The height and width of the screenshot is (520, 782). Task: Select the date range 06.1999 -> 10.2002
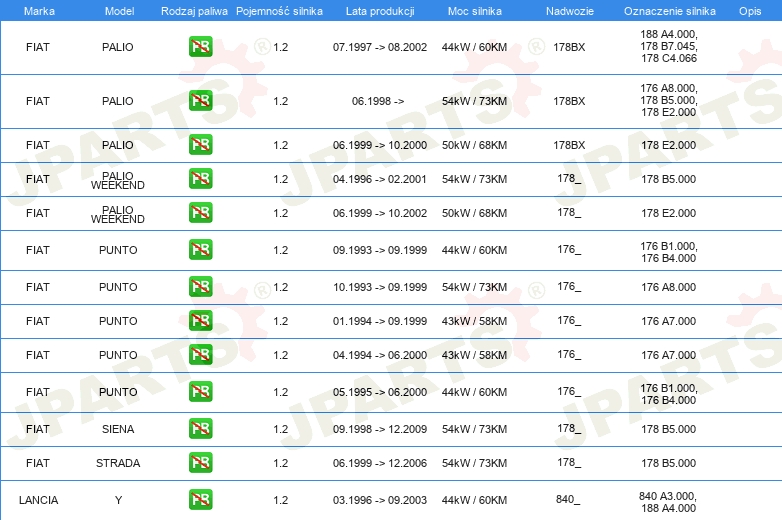(x=380, y=213)
